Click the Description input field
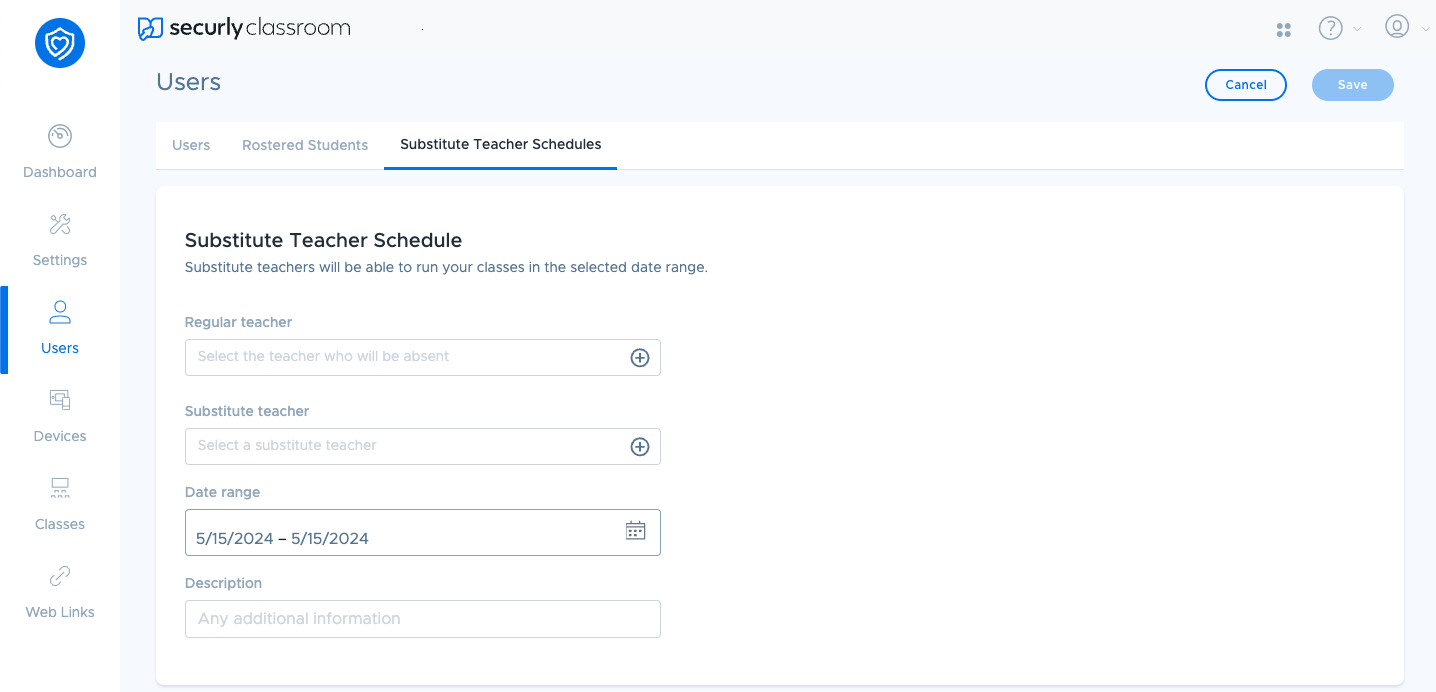 click(x=422, y=619)
